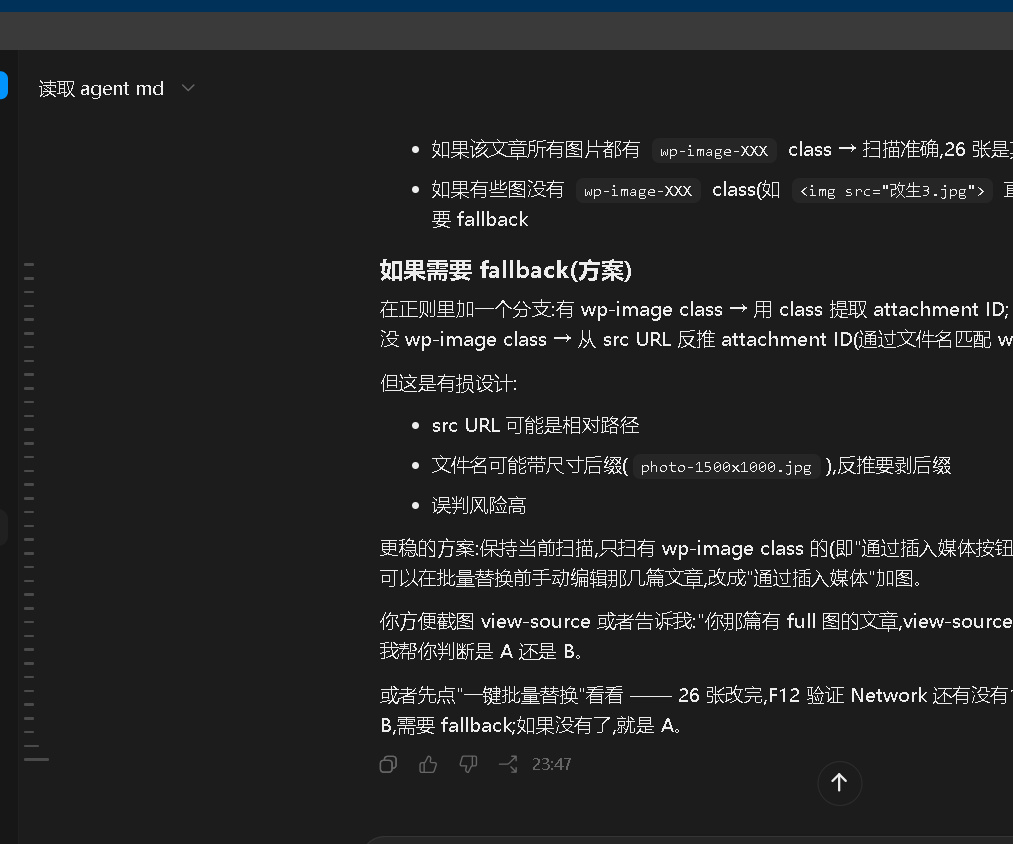The width and height of the screenshot is (1013, 844).
Task: Focus the message input box at bottom
Action: pyautogui.click(x=688, y=840)
